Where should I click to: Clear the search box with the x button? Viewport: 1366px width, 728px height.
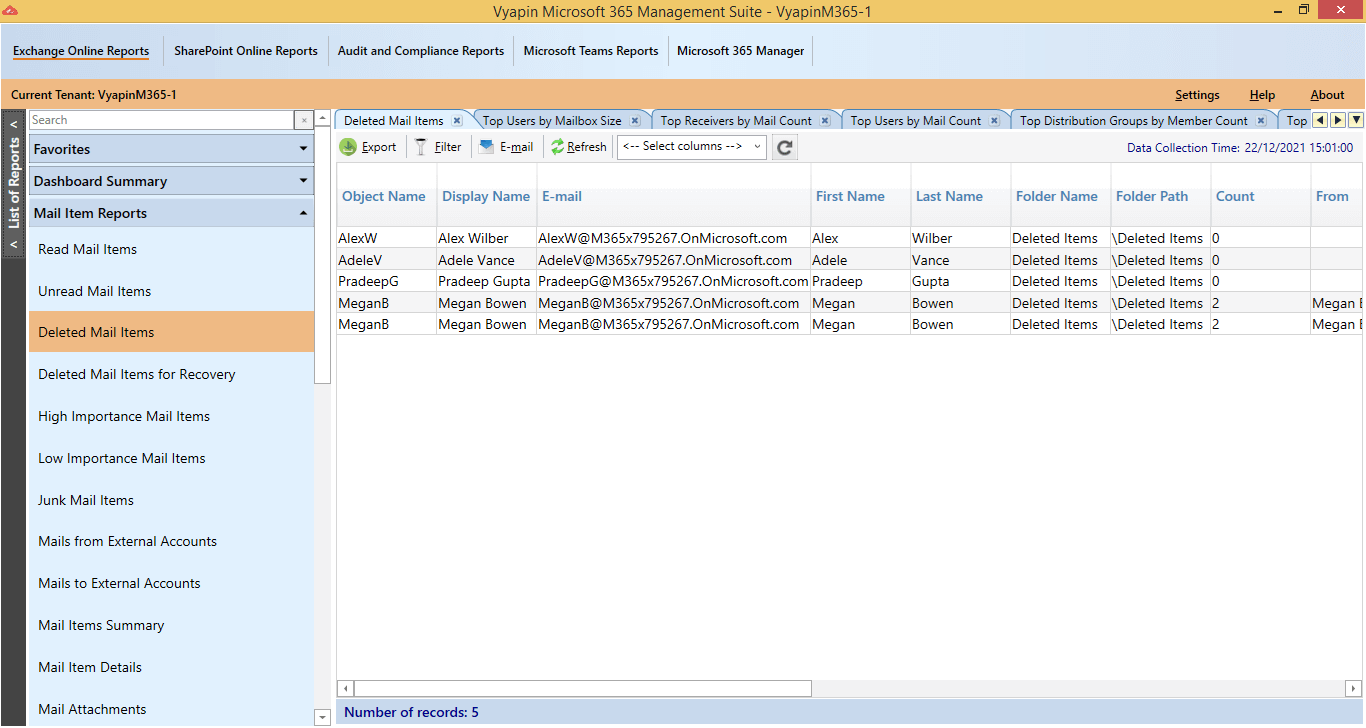(x=304, y=120)
